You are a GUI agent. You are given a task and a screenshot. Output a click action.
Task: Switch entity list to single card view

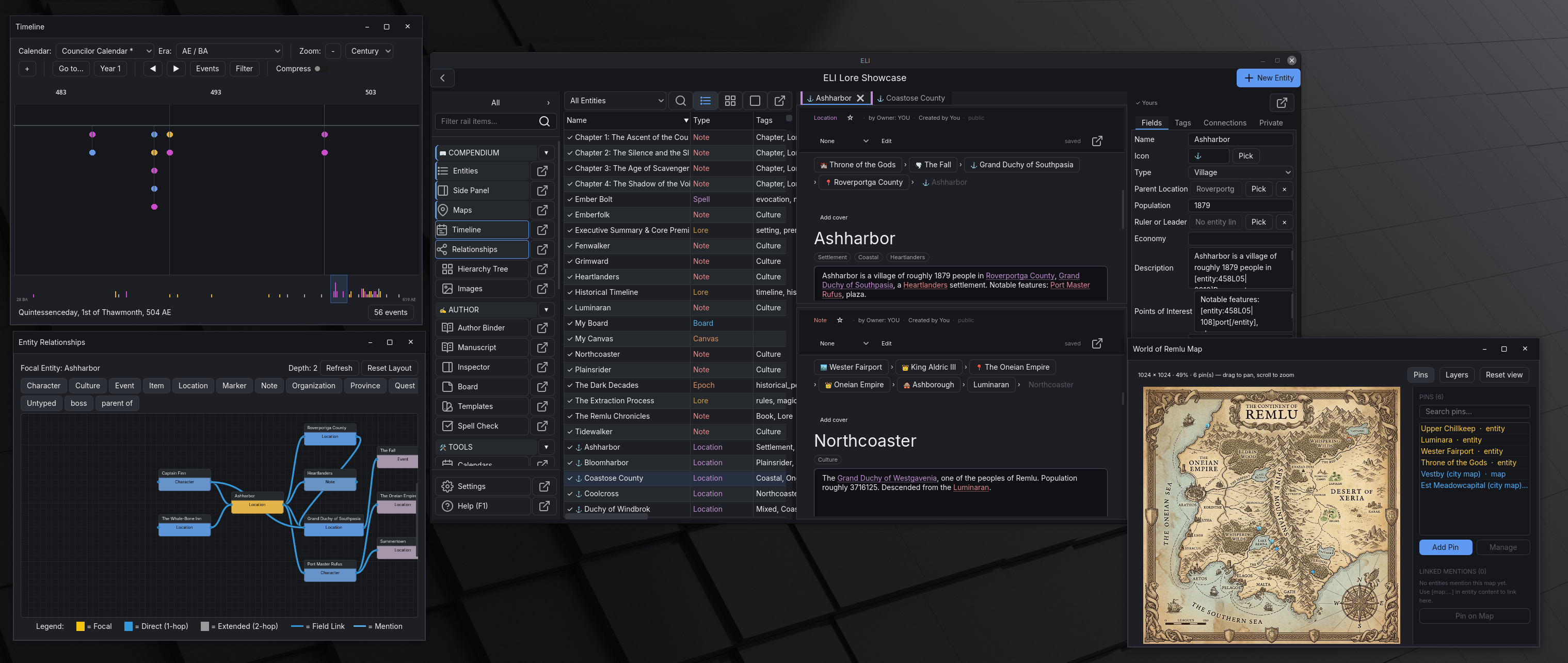click(755, 101)
